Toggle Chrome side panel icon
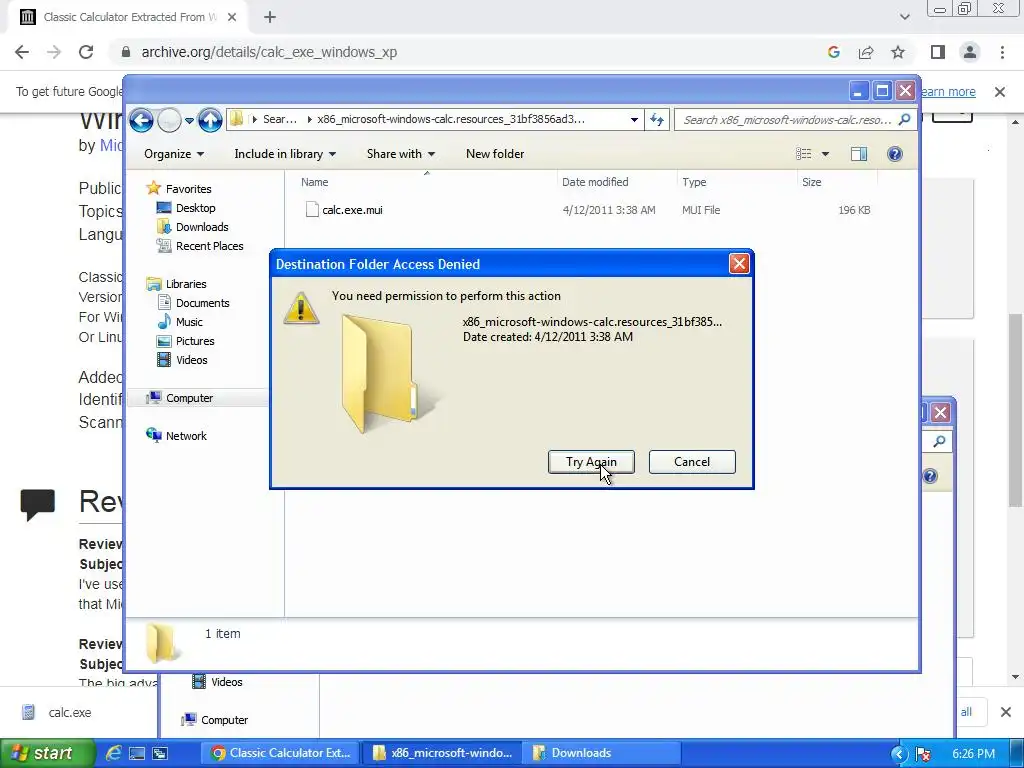 [x=938, y=52]
